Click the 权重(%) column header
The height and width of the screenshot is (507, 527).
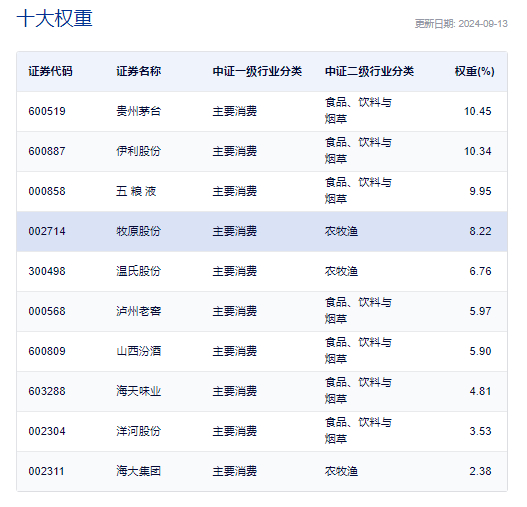(474, 71)
